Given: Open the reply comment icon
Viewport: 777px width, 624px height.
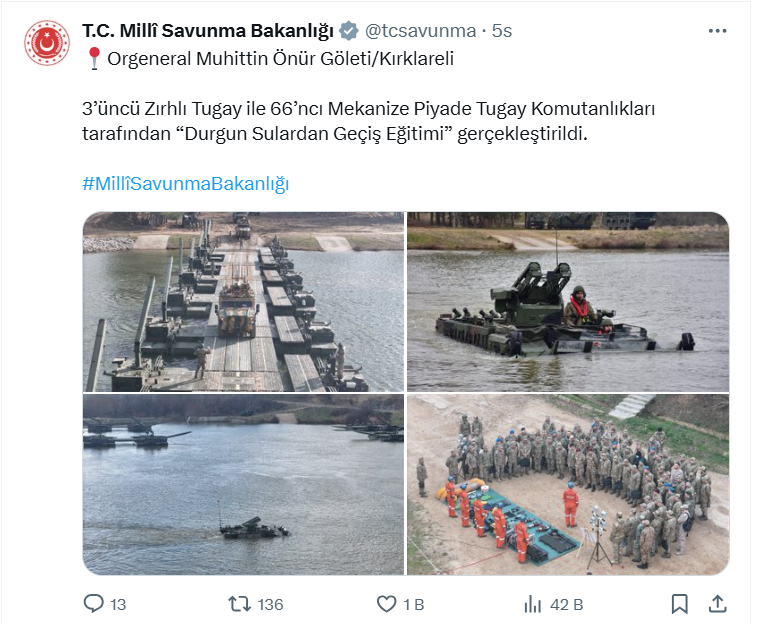Looking at the screenshot, I should click(93, 604).
